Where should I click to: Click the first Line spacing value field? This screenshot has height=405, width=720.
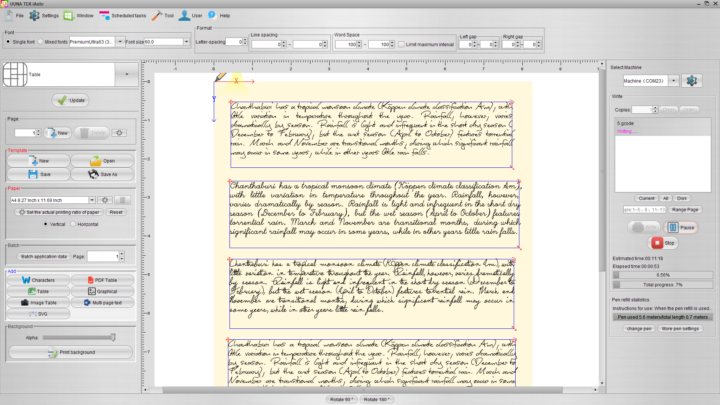click(266, 45)
